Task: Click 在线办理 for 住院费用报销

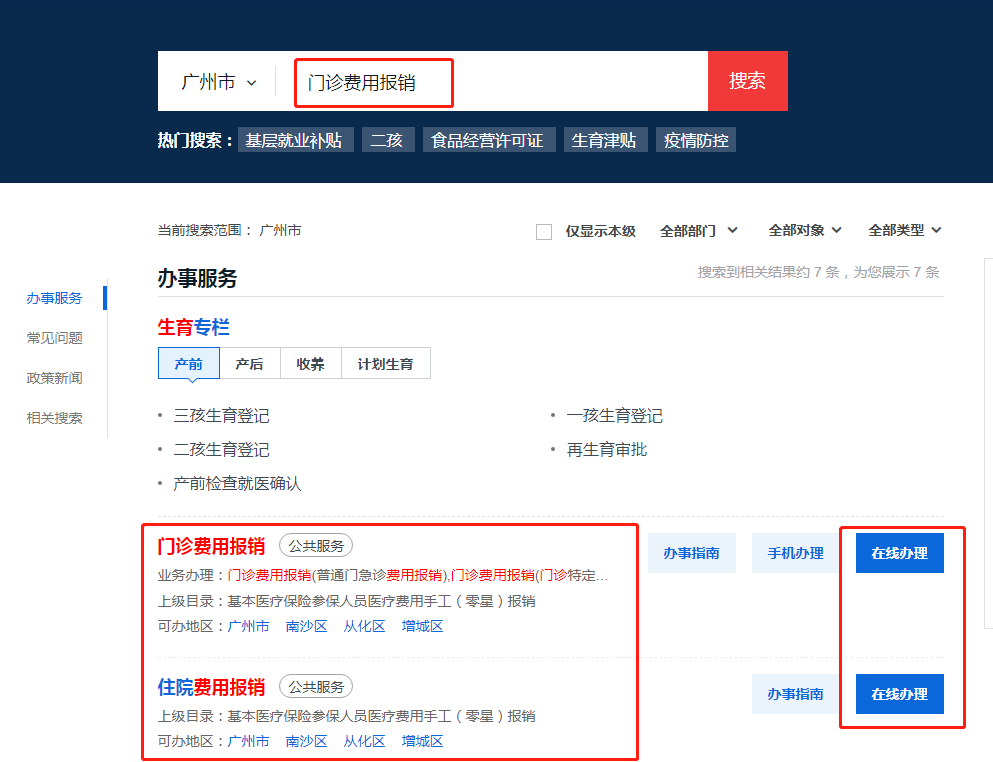Action: tap(899, 694)
